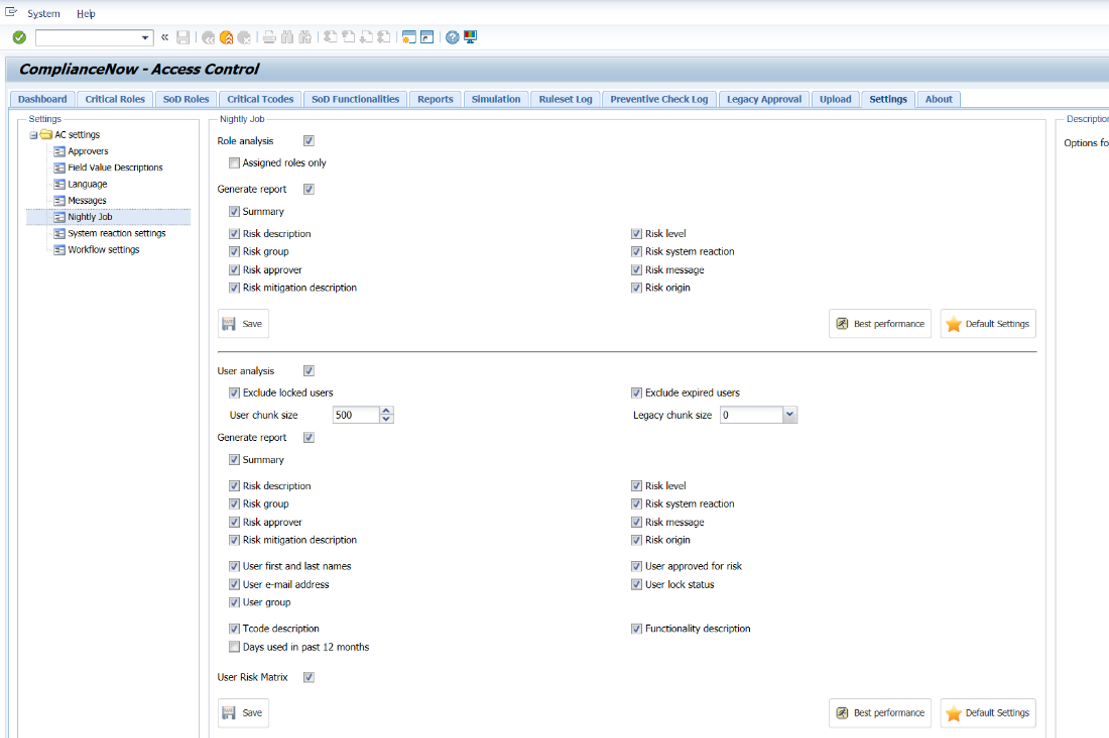
Task: Open the Legacy chunk size dropdown
Action: coord(790,415)
